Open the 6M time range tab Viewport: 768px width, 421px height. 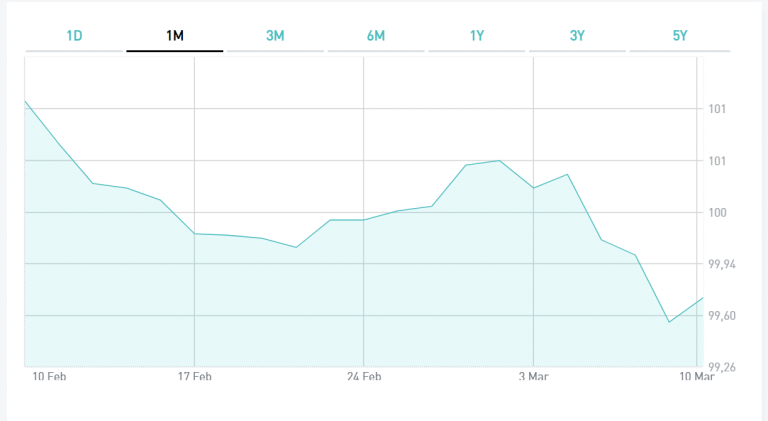[376, 36]
